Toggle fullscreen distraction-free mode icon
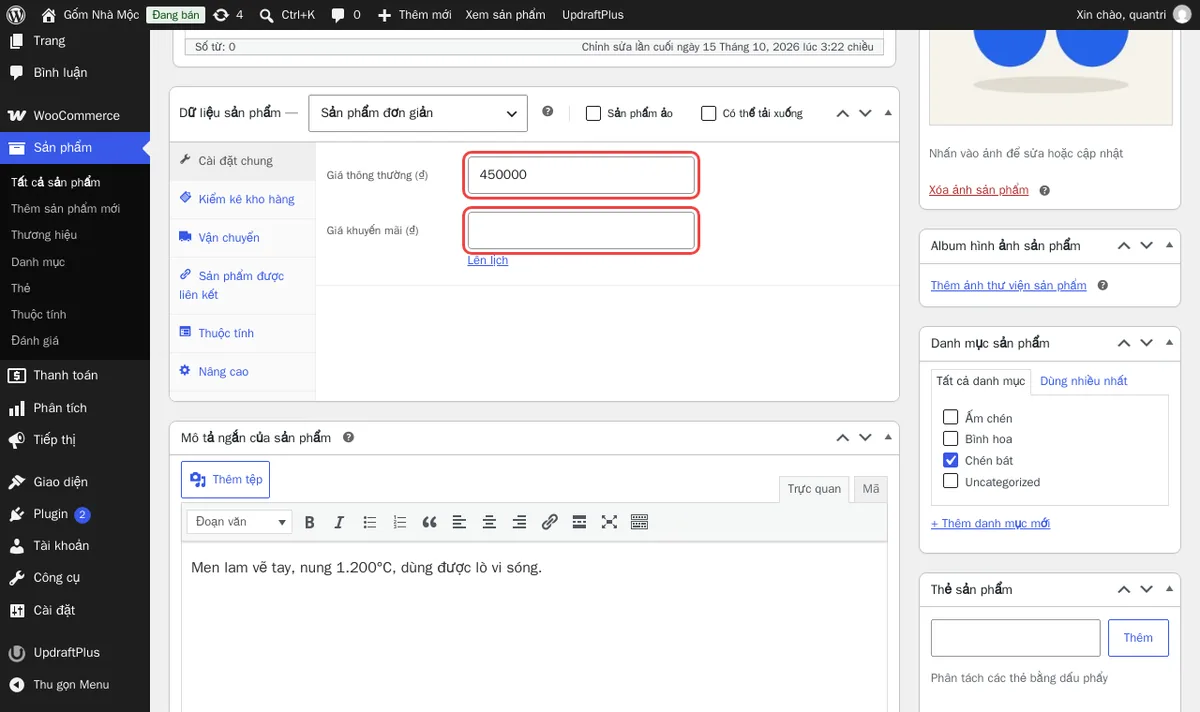The width and height of the screenshot is (1200, 712). pos(609,522)
